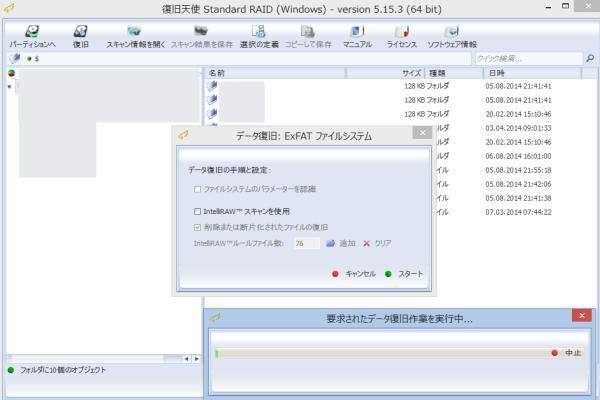Toggle 削除または断片化されたファイルの復旧 checkbox

click(197, 227)
